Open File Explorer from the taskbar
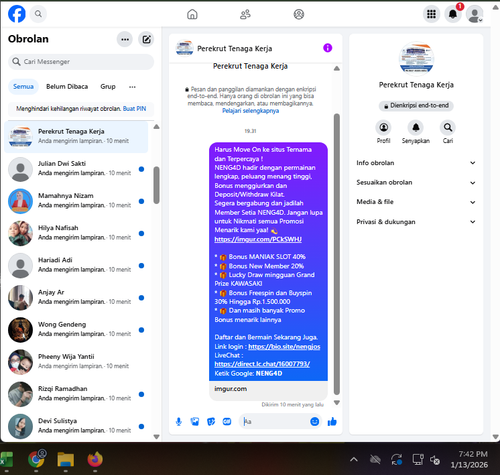This screenshot has width=500, height=475. [66, 459]
